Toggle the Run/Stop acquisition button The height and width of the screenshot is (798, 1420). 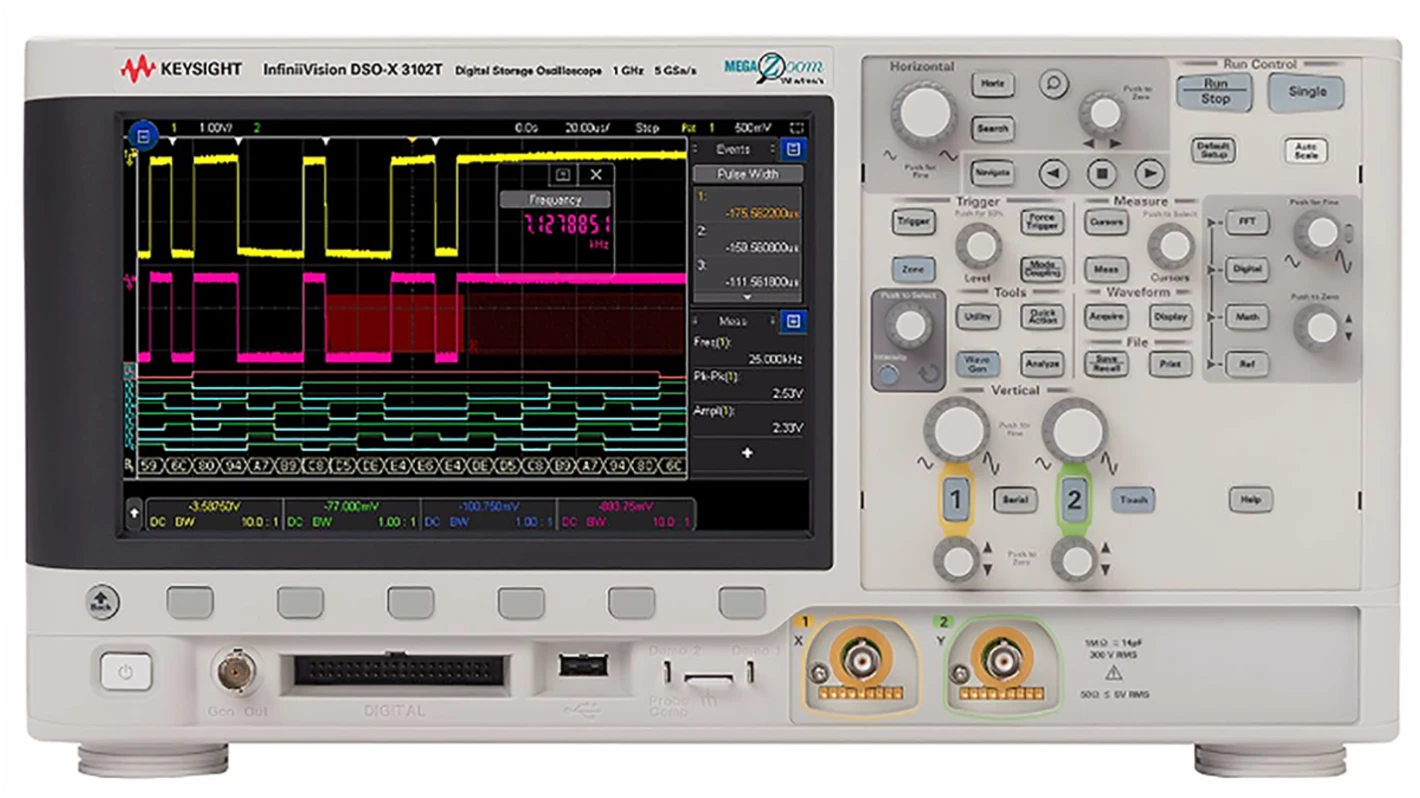pos(1215,92)
